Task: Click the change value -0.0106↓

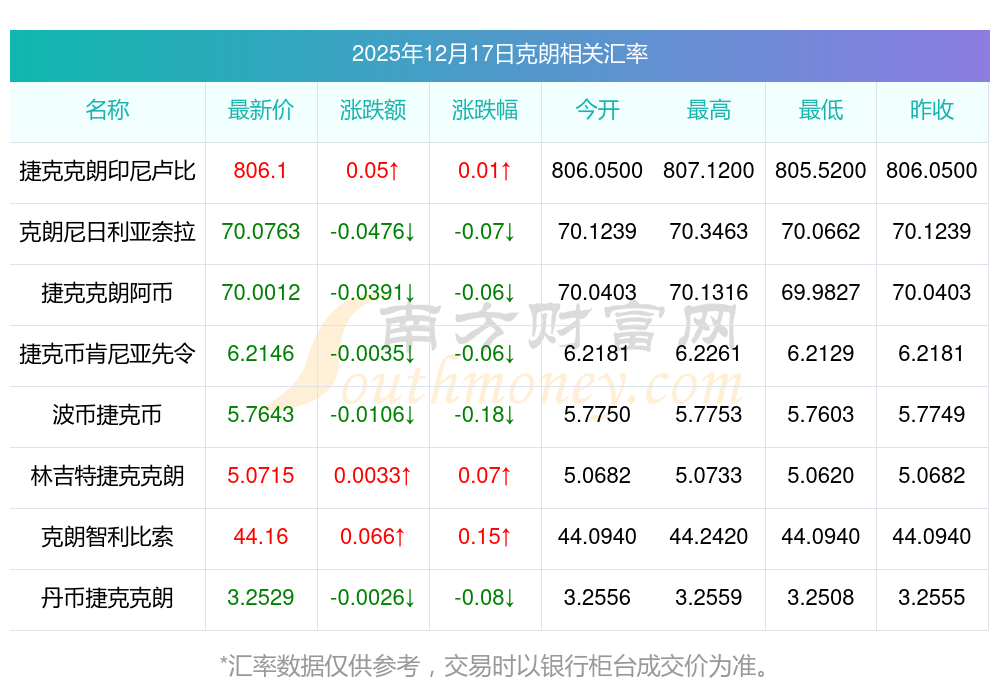Action: pos(373,415)
